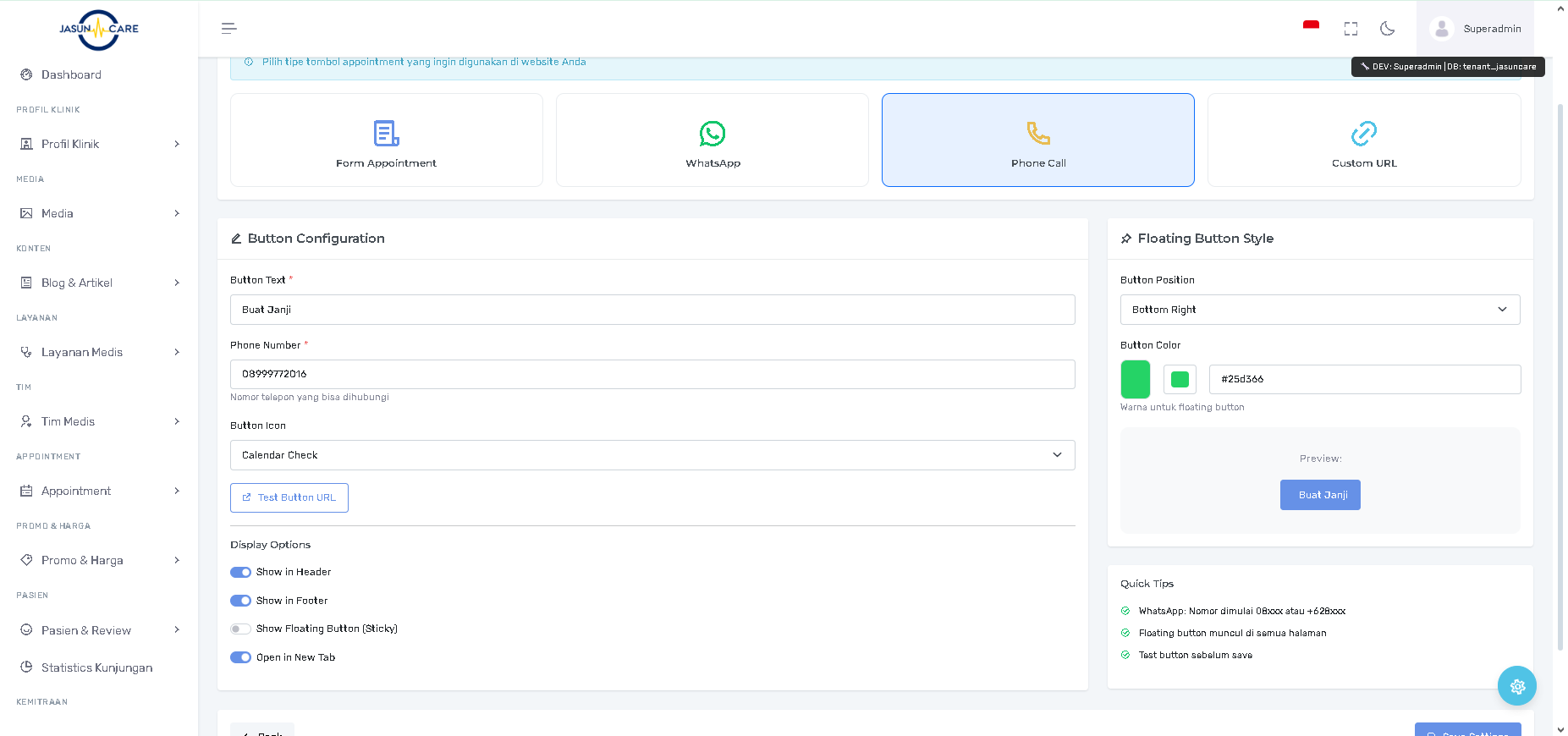The width and height of the screenshot is (1568, 736).
Task: Click the Test Button URL button
Action: click(289, 497)
